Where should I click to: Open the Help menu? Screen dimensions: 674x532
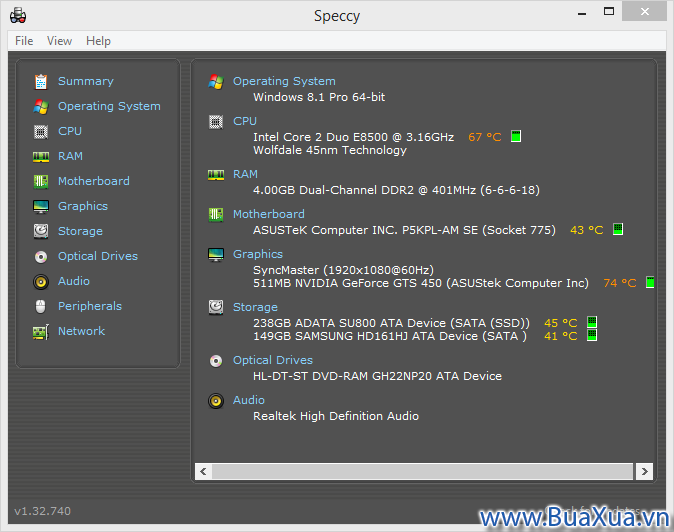[x=98, y=41]
